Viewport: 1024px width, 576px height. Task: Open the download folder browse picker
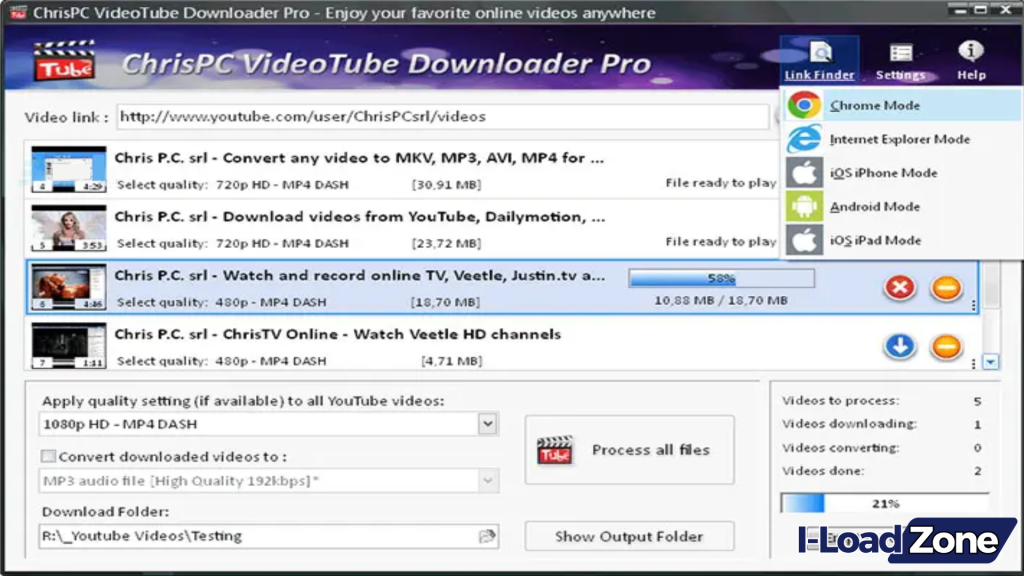pyautogui.click(x=487, y=537)
